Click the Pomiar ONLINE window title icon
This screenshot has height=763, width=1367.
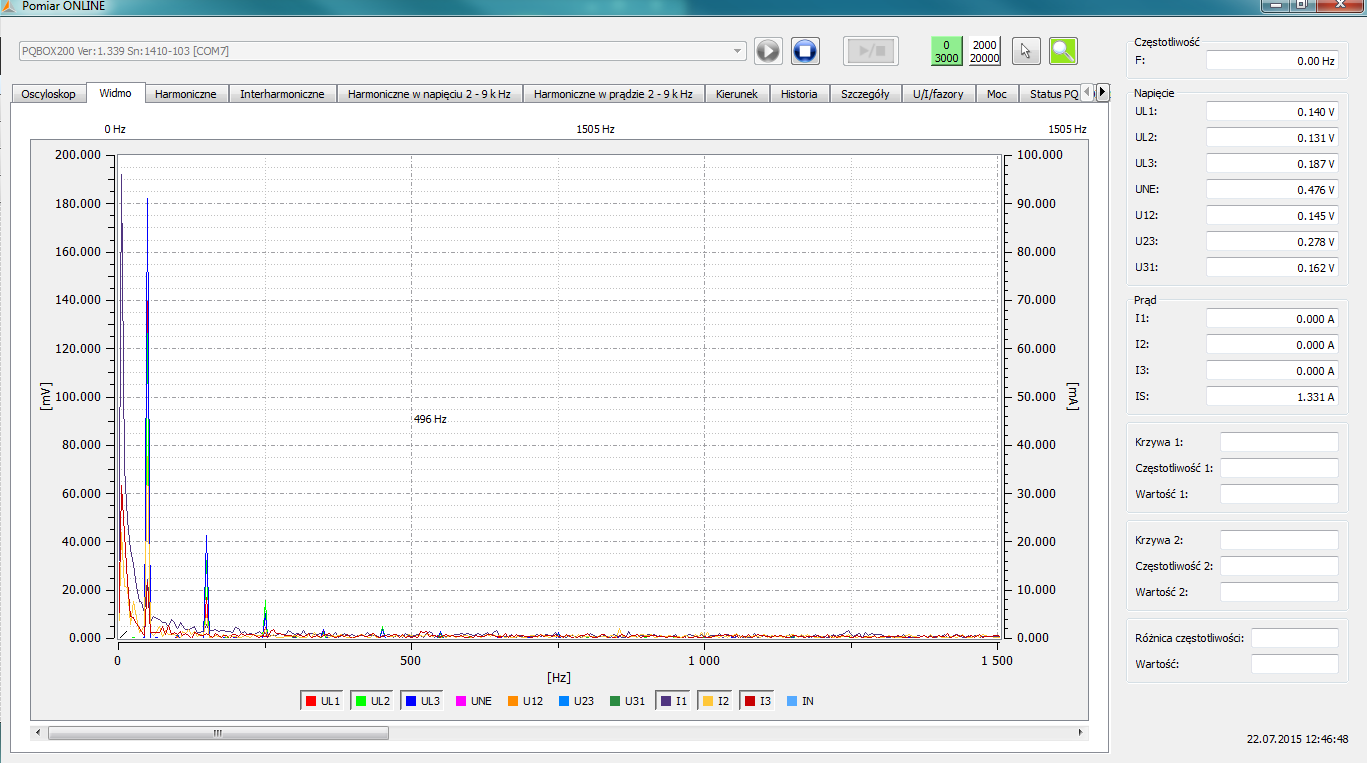pyautogui.click(x=7, y=6)
